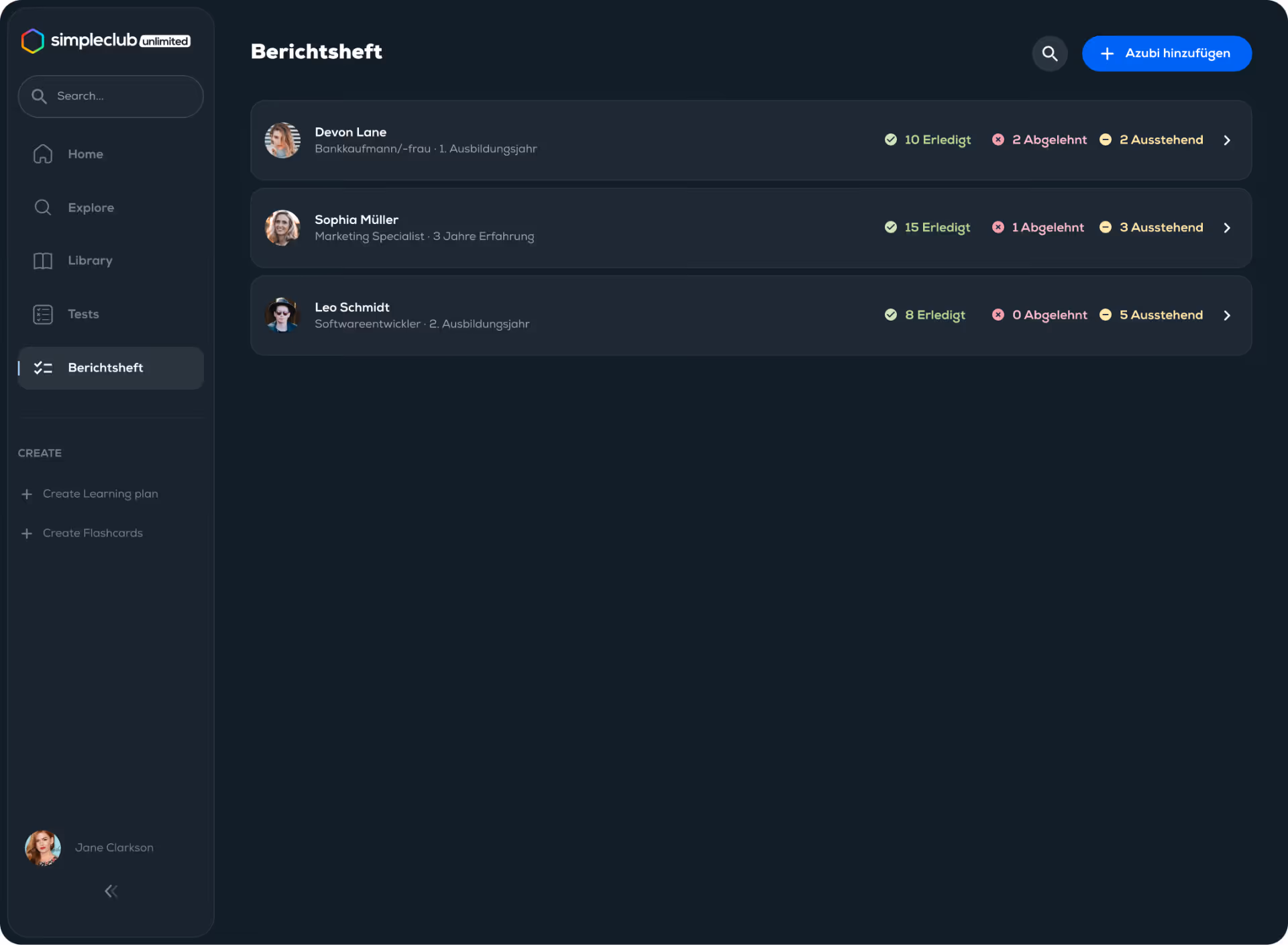Image resolution: width=1288 pixels, height=945 pixels.
Task: Click the simpleclub hexagon logo
Action: pos(32,40)
